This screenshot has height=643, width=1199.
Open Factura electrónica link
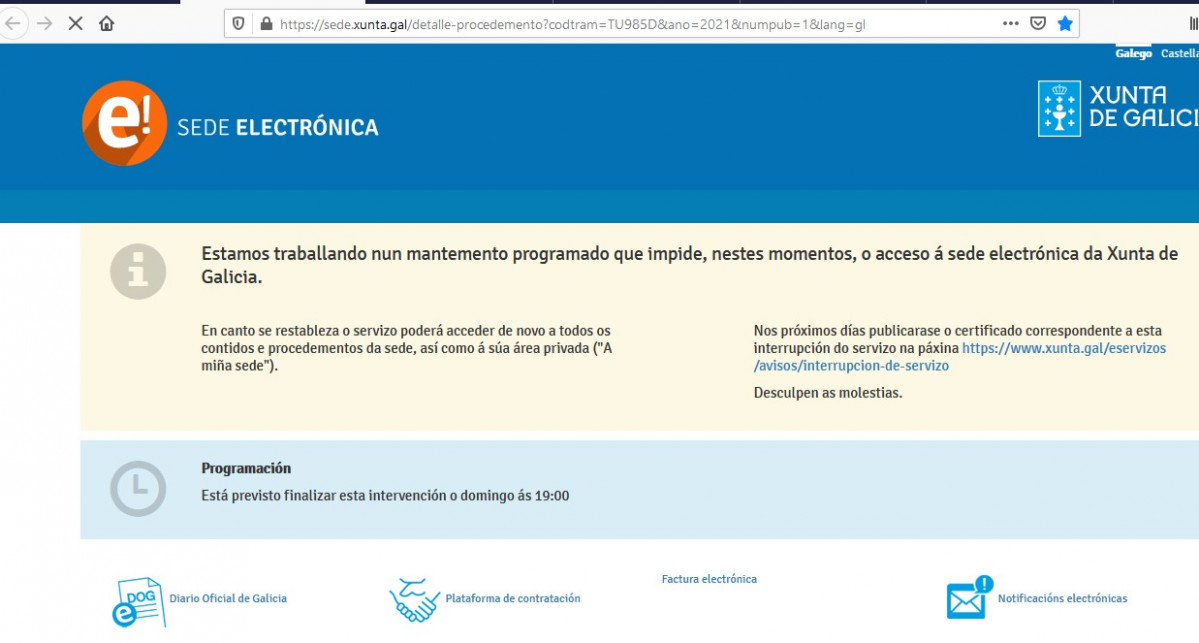click(709, 579)
